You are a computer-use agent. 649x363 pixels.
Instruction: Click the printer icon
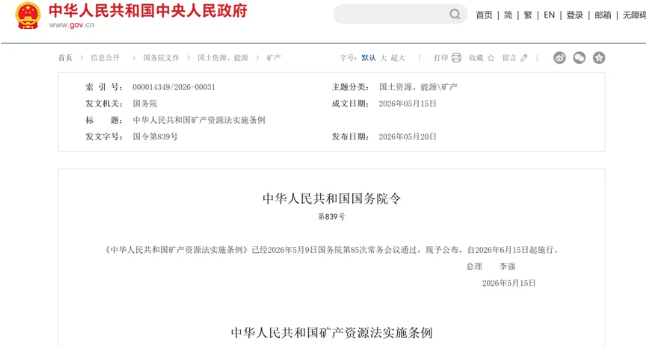tap(456, 58)
